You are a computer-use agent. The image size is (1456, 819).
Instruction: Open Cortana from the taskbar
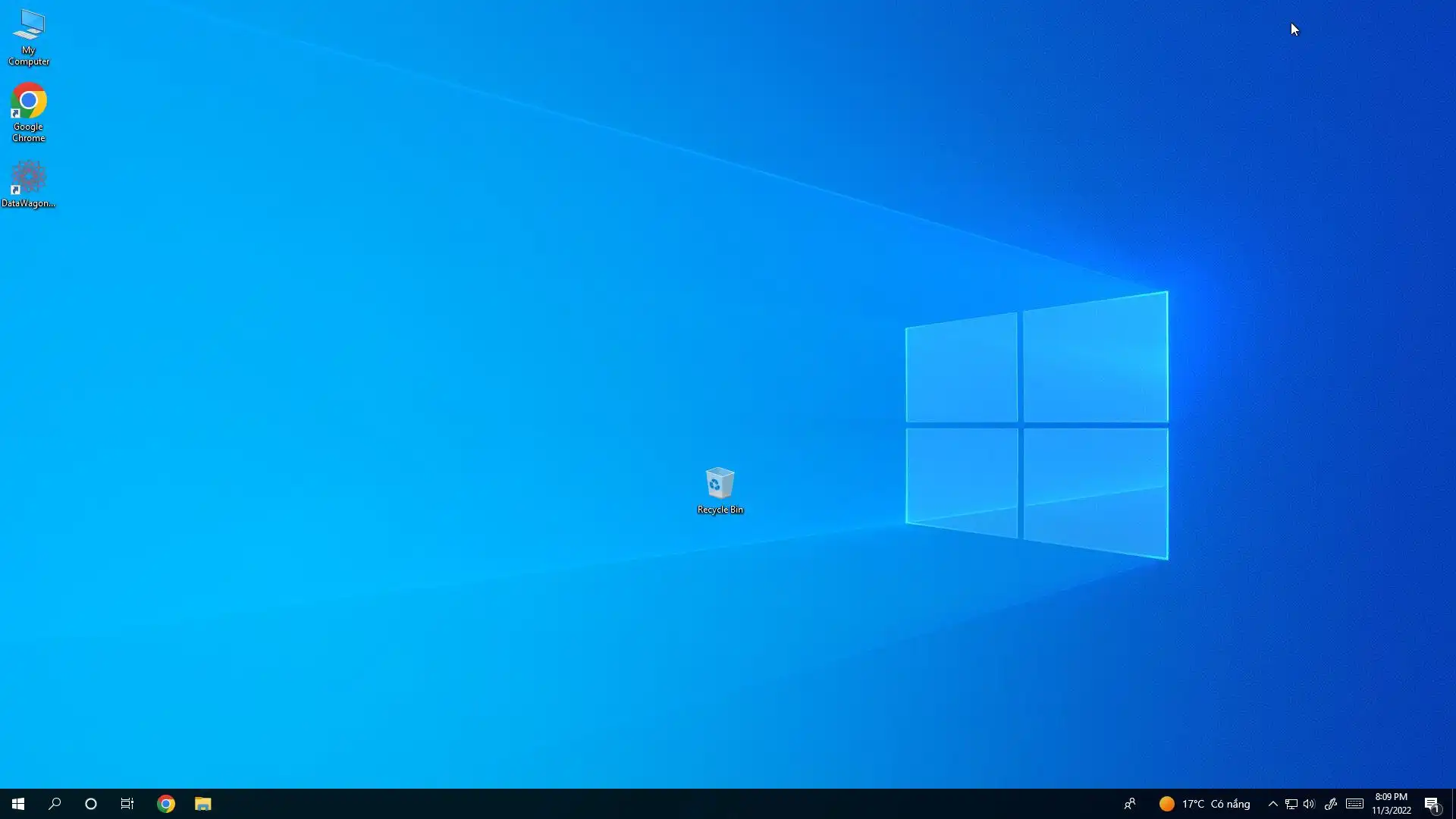(x=91, y=804)
